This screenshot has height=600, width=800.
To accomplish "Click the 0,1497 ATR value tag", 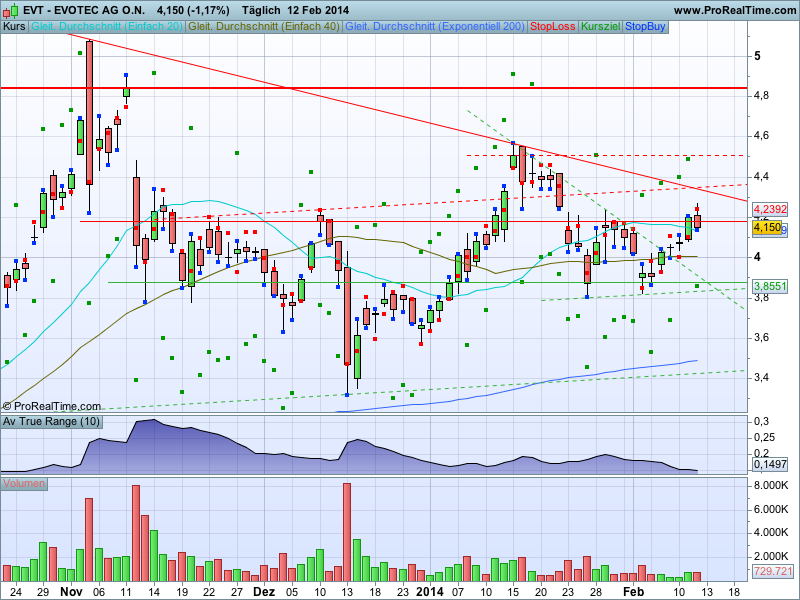I will coord(770,464).
